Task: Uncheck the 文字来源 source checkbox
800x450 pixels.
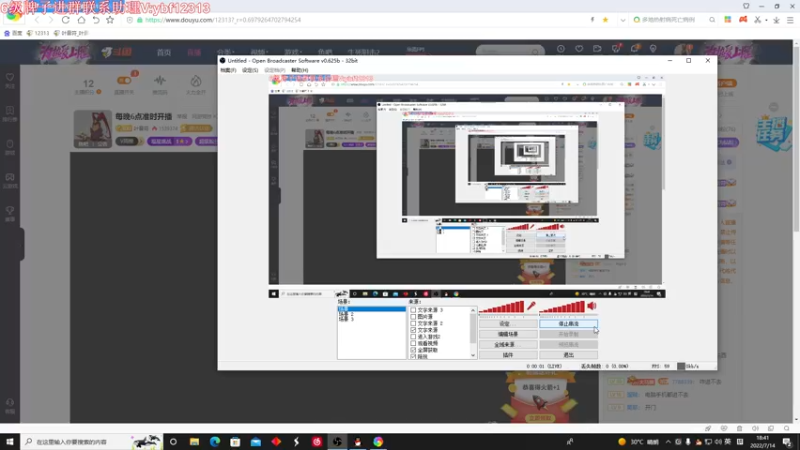Action: 413,330
